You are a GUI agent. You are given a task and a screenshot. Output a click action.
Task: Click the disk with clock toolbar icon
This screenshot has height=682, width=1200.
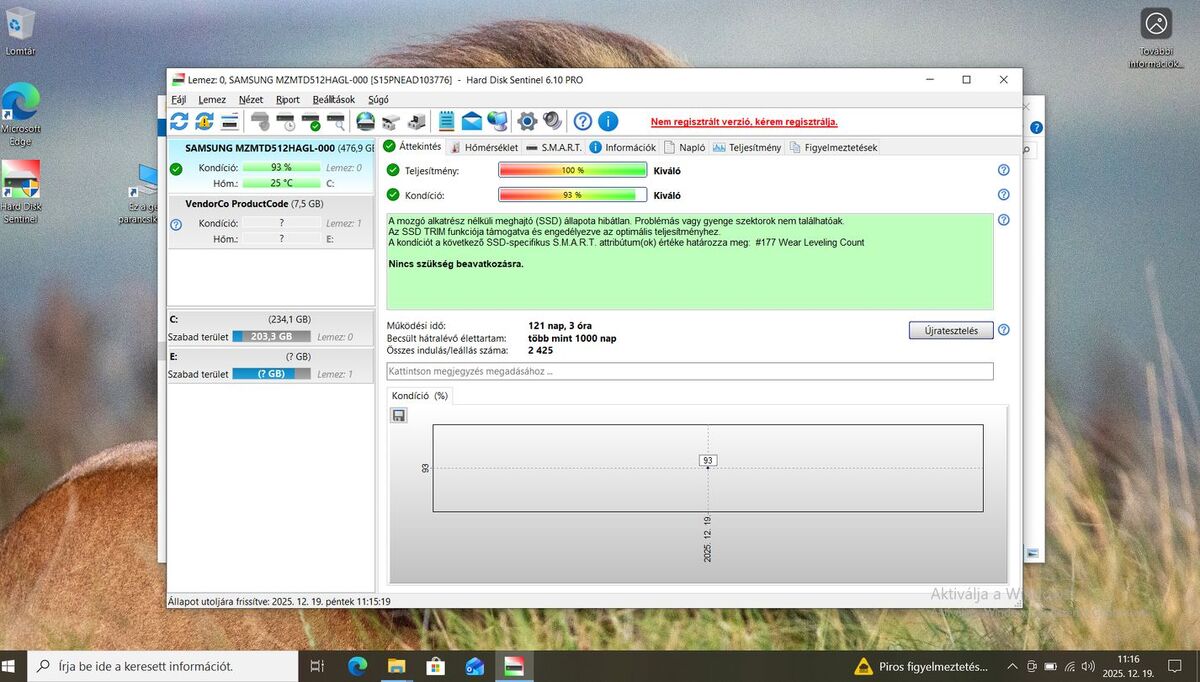286,121
